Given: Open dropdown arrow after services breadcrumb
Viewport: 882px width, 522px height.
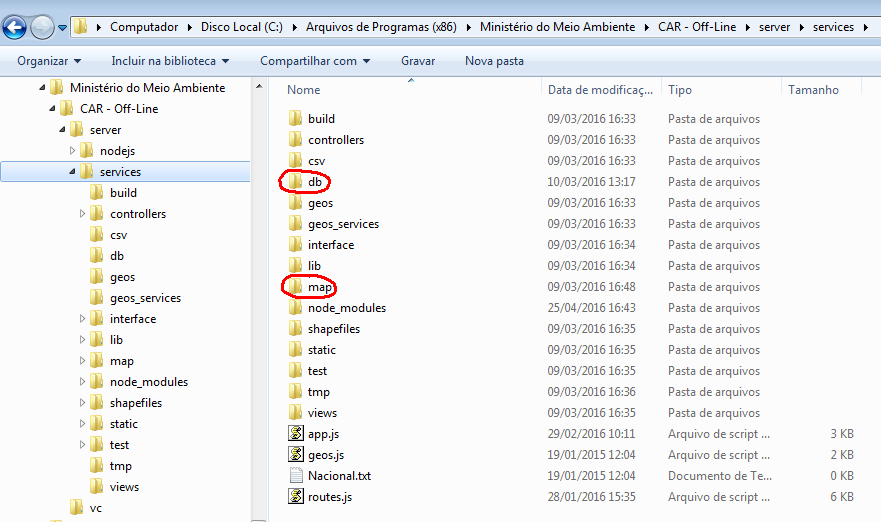Looking at the screenshot, I should coord(865,27).
